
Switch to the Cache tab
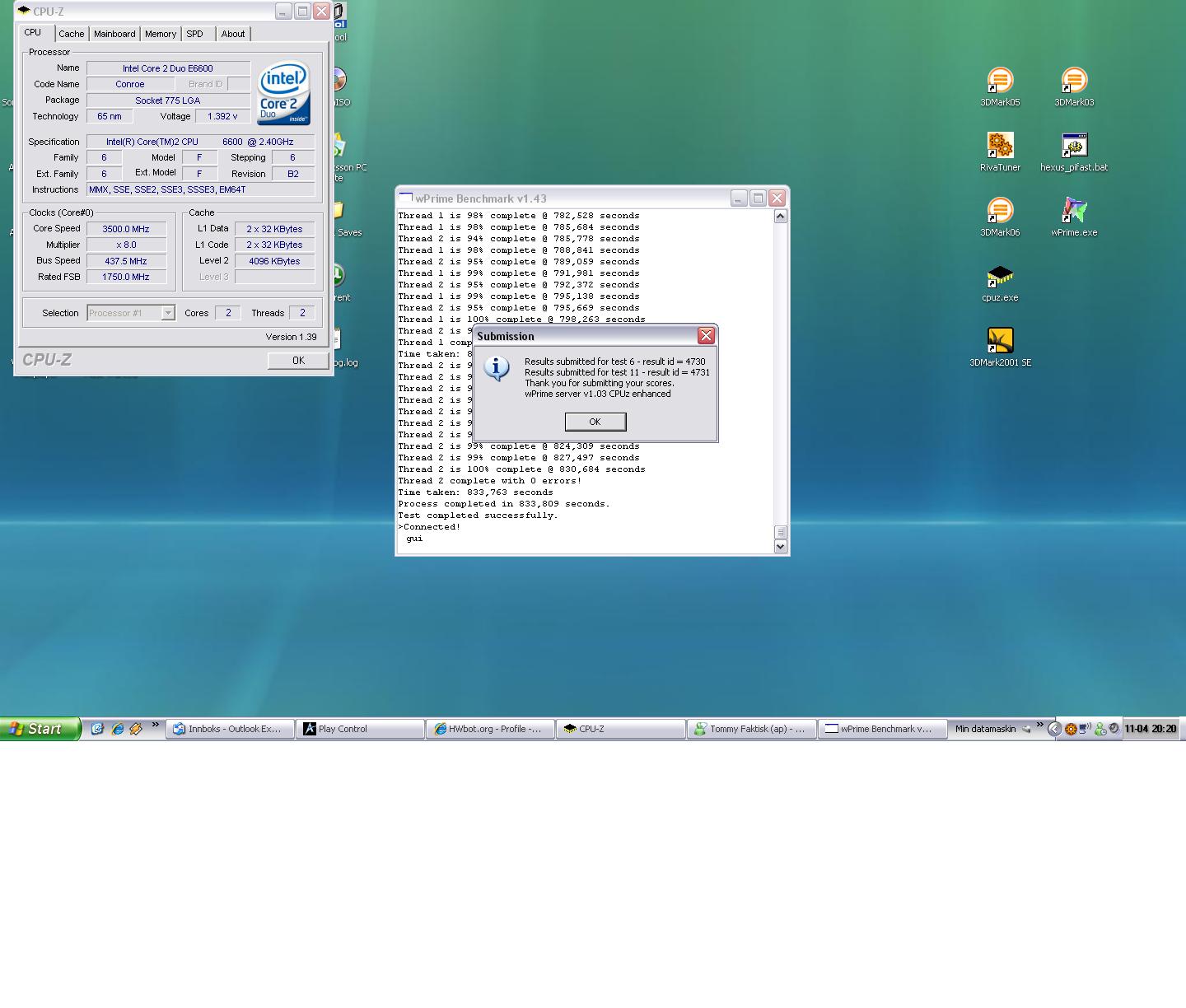point(72,34)
